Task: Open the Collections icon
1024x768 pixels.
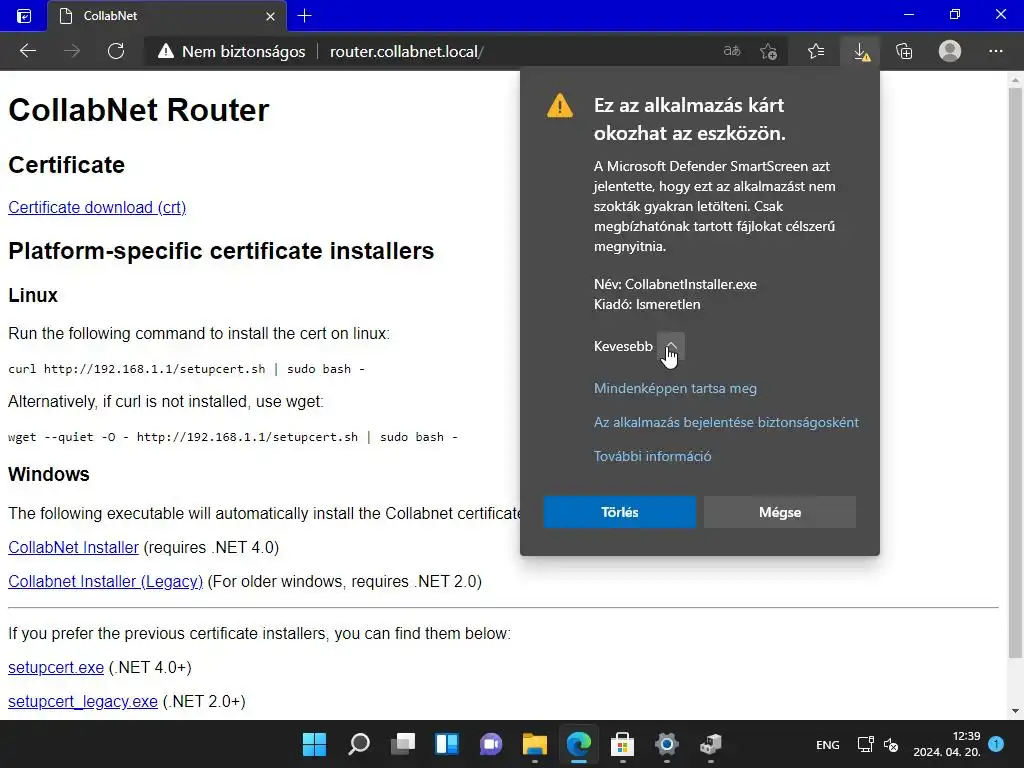Action: 904,51
